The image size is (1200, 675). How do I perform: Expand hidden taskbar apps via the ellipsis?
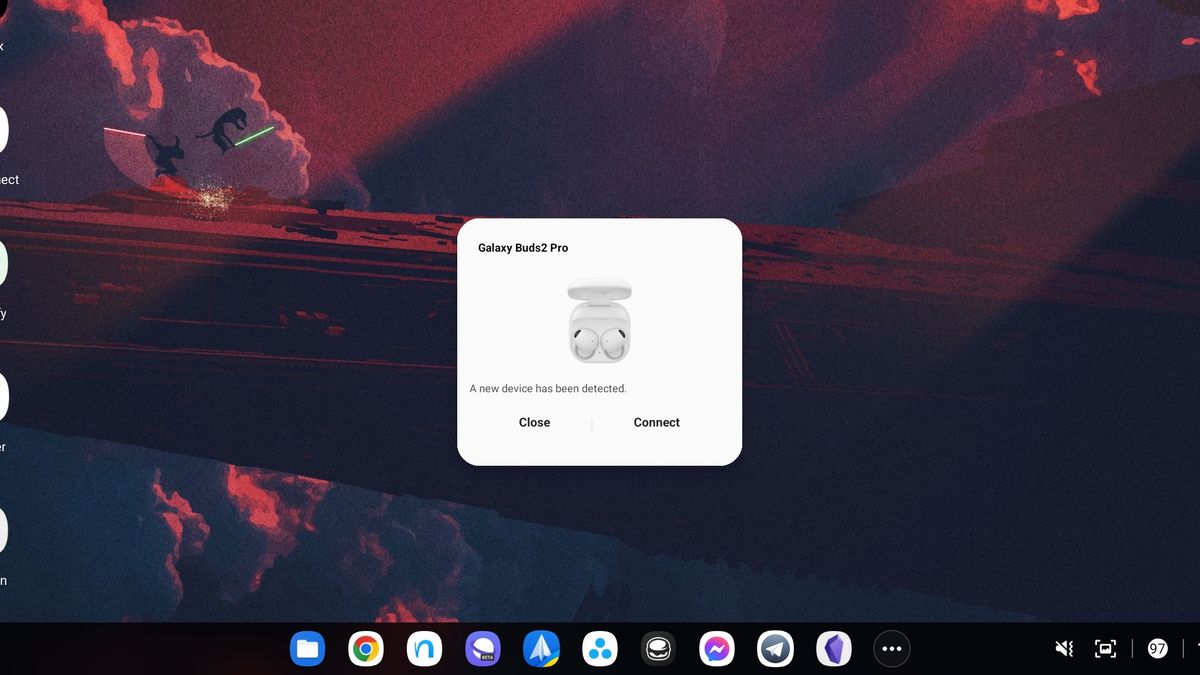(x=891, y=648)
